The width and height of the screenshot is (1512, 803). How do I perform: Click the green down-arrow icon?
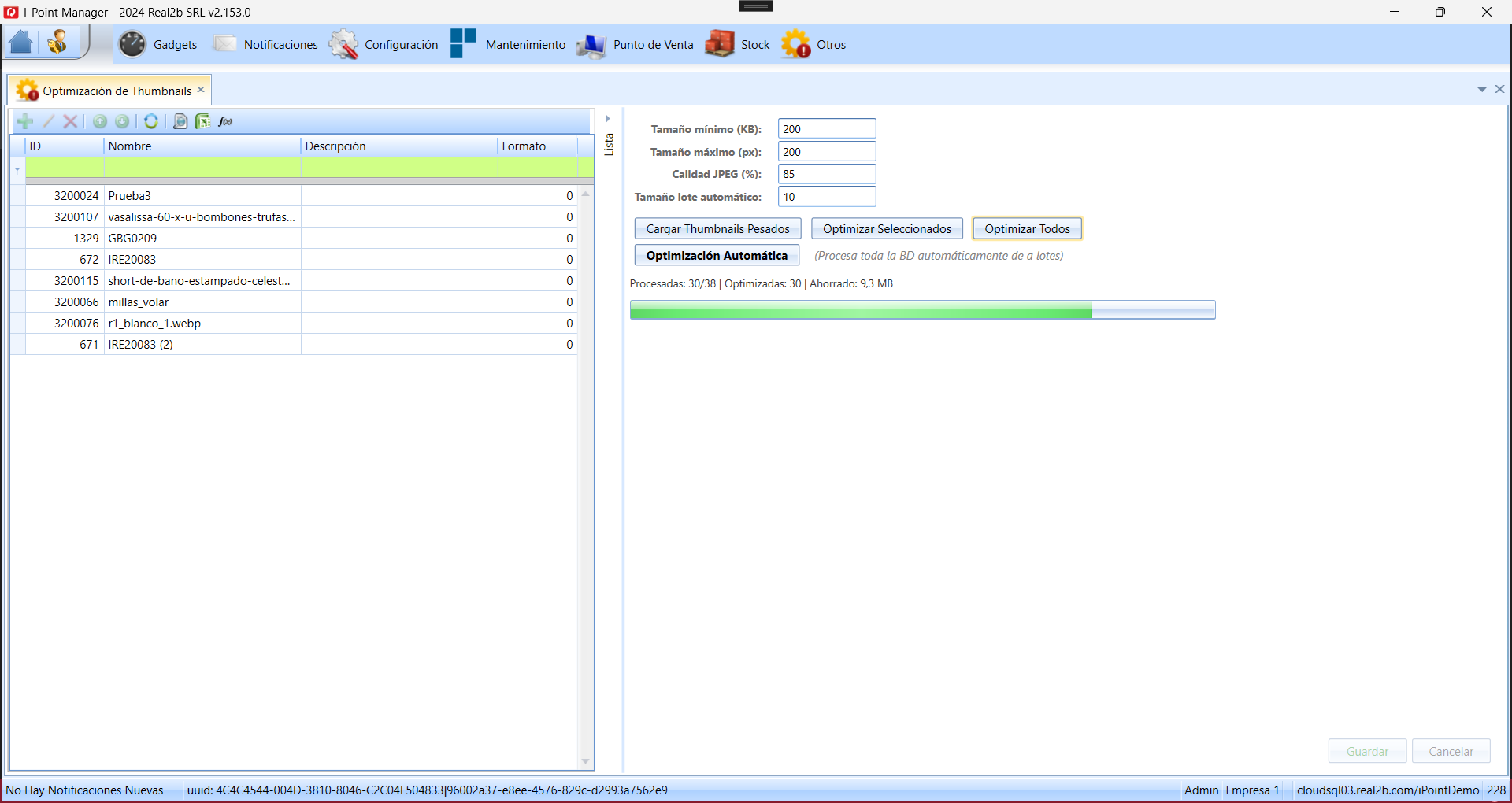click(x=122, y=121)
